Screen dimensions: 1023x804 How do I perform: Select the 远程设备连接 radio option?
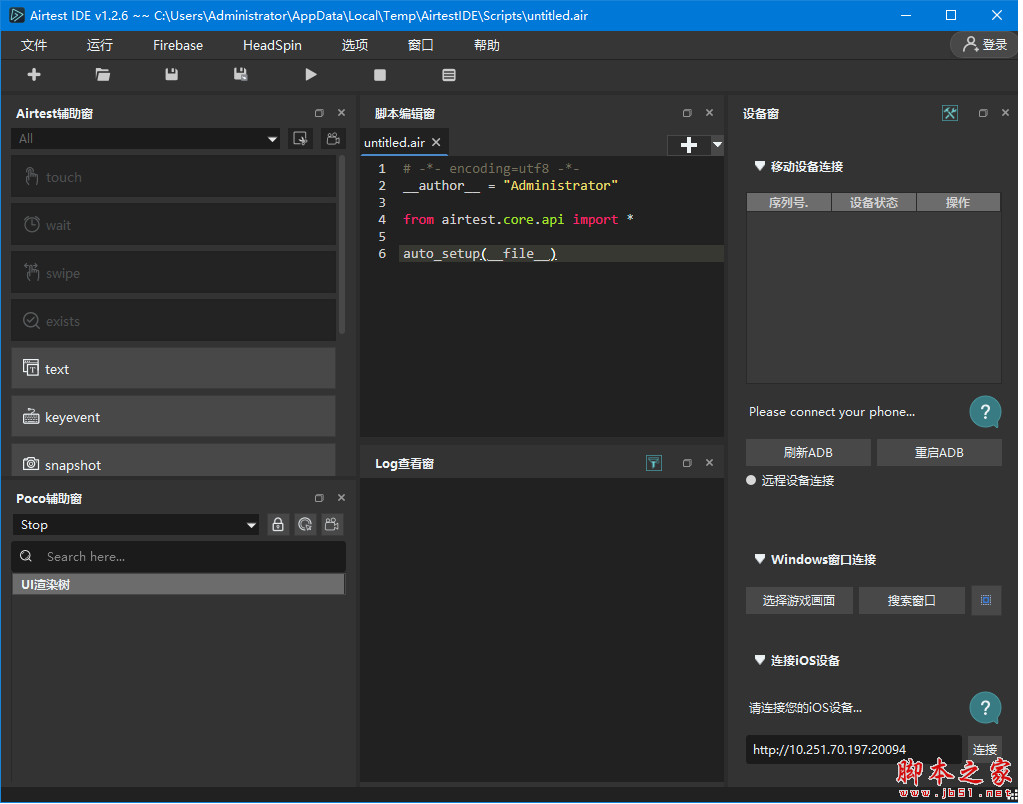[x=752, y=481]
